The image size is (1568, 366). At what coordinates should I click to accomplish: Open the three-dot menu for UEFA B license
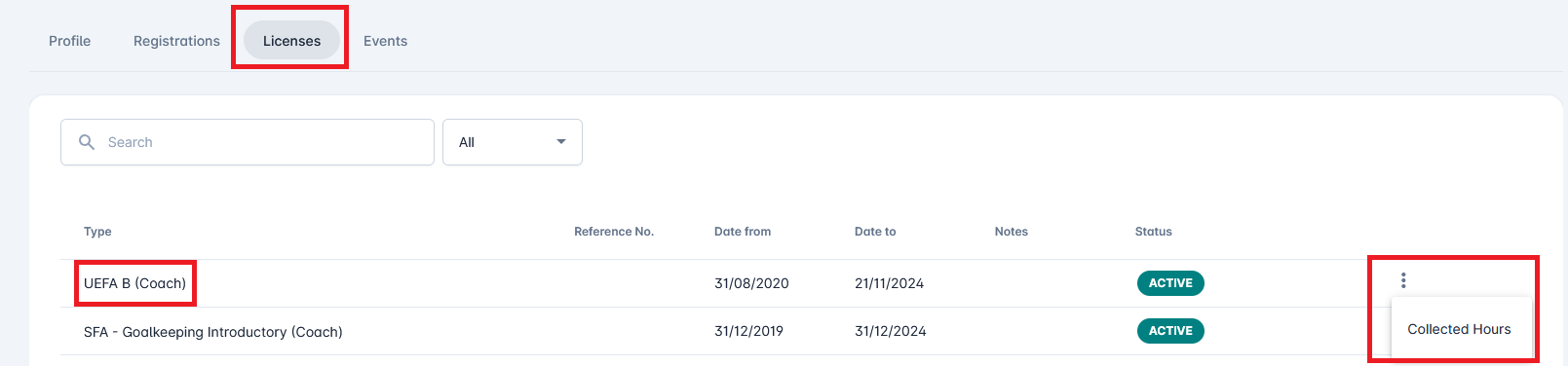click(x=1403, y=280)
